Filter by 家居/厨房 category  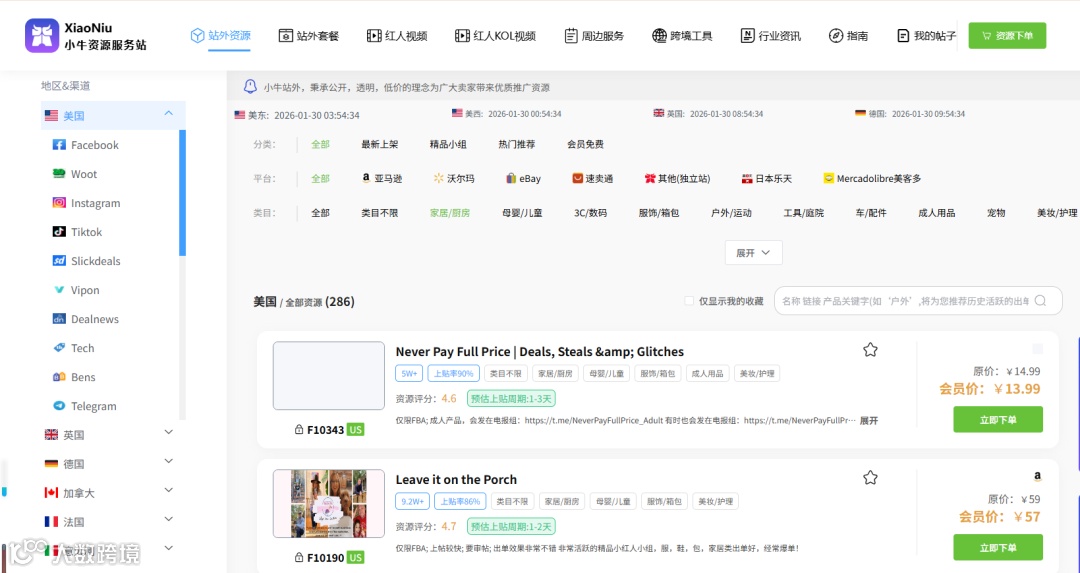pos(450,213)
